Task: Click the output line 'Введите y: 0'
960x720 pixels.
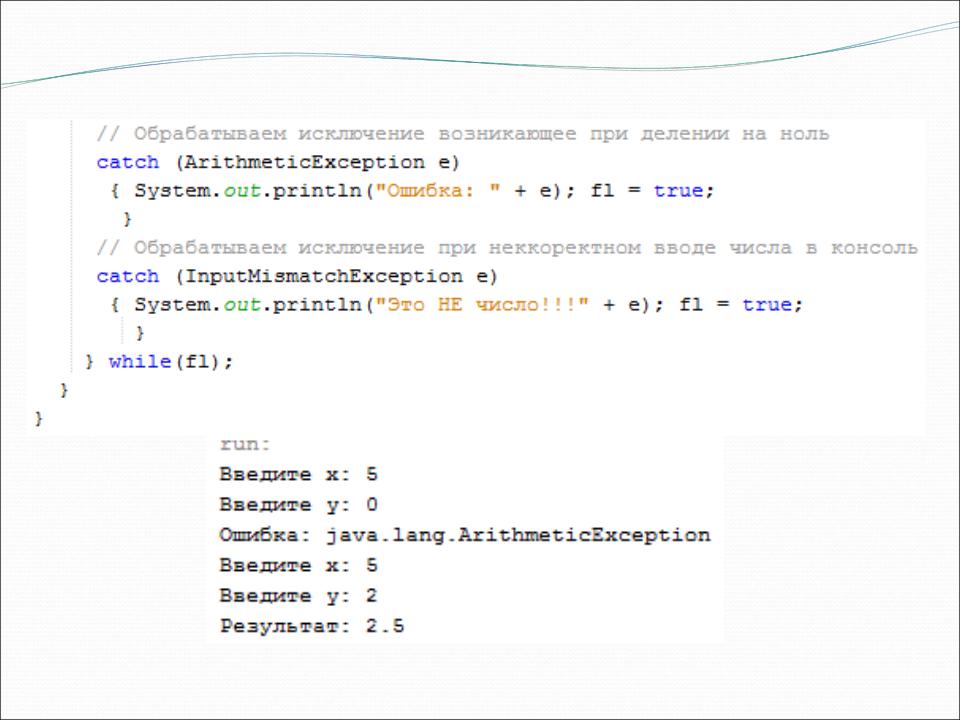Action: tap(299, 505)
